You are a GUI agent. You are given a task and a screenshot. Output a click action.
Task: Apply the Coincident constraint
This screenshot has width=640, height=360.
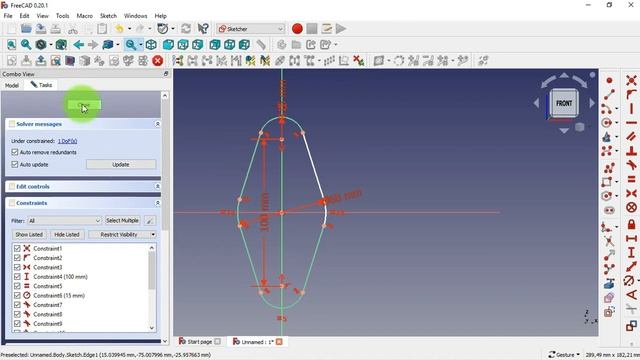(631, 80)
